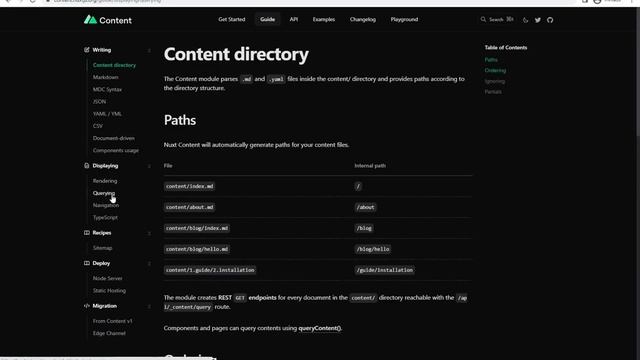Viewport: 640px width, 360px height.
Task: Open the Twitter icon link
Action: (x=538, y=20)
